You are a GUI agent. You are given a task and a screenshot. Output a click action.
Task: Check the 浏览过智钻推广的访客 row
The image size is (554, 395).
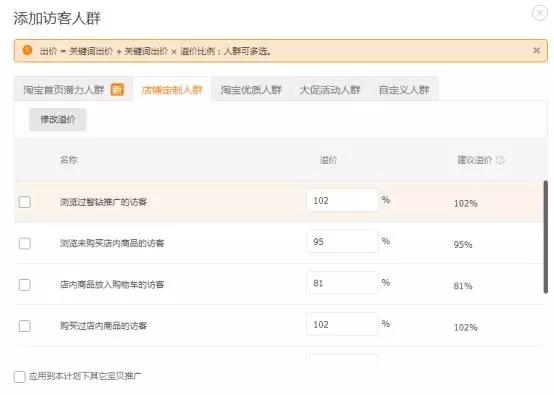(x=25, y=202)
